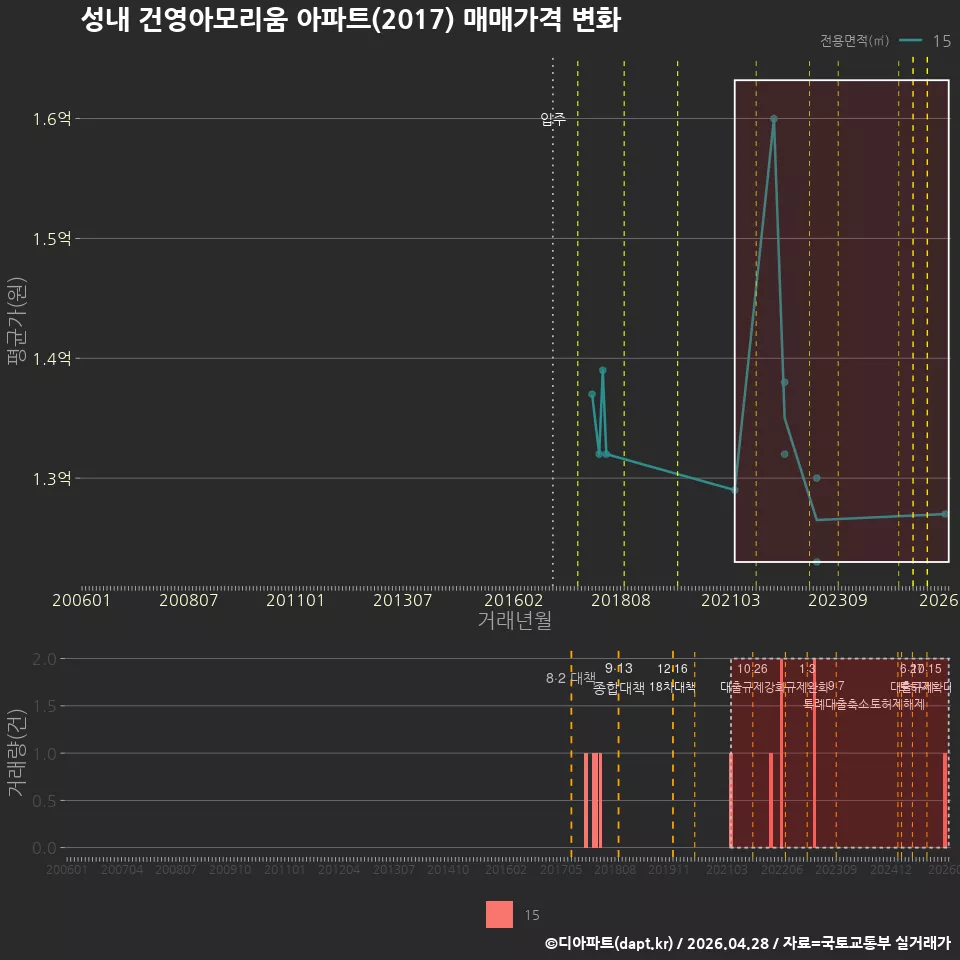The width and height of the screenshot is (960, 960).
Task: Click the 12·16 18차대책 policy annotation
Action: pos(672,678)
